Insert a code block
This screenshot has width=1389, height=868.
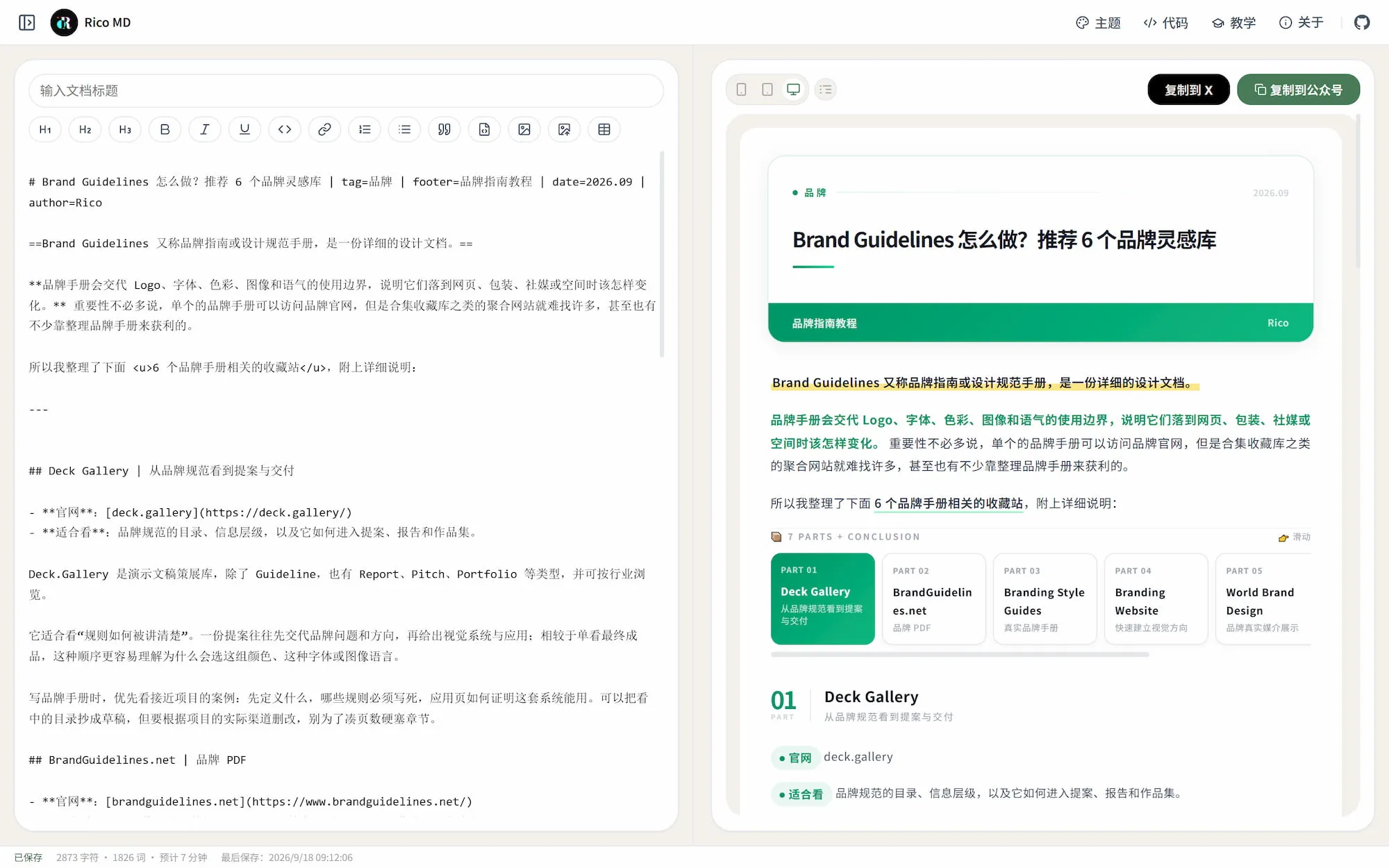click(484, 130)
